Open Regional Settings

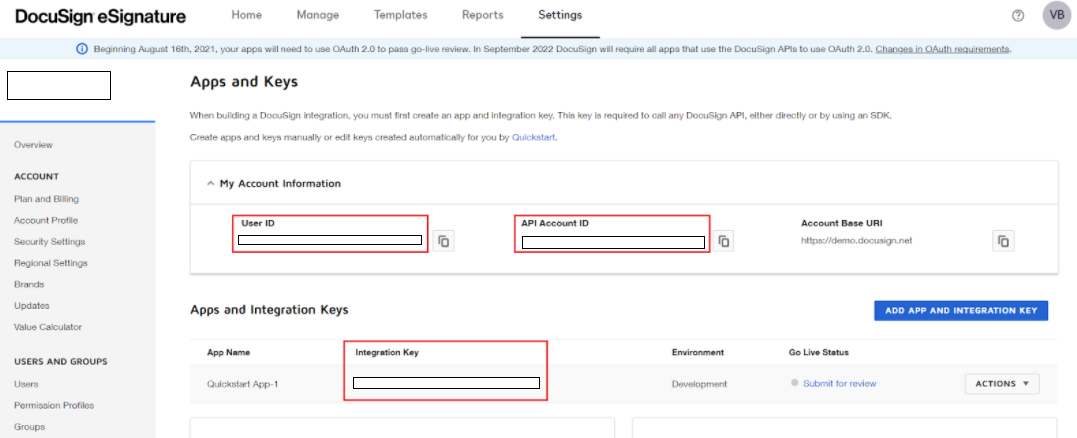click(x=50, y=263)
